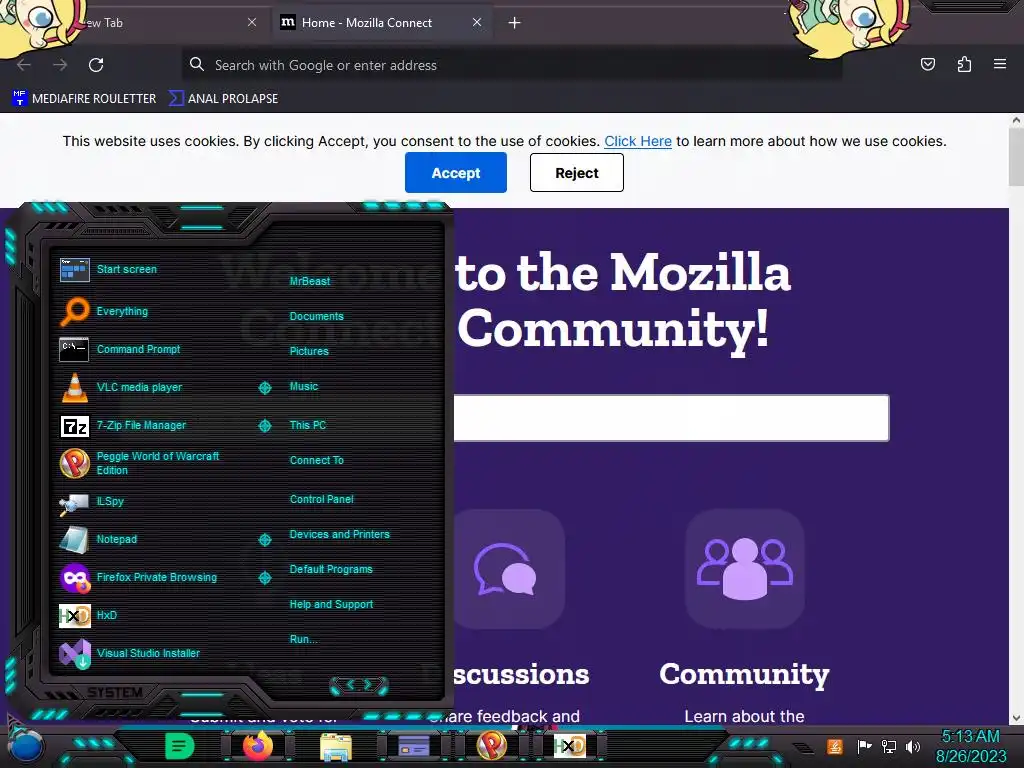The width and height of the screenshot is (1024, 768).
Task: Open network tray icon
Action: tap(889, 746)
